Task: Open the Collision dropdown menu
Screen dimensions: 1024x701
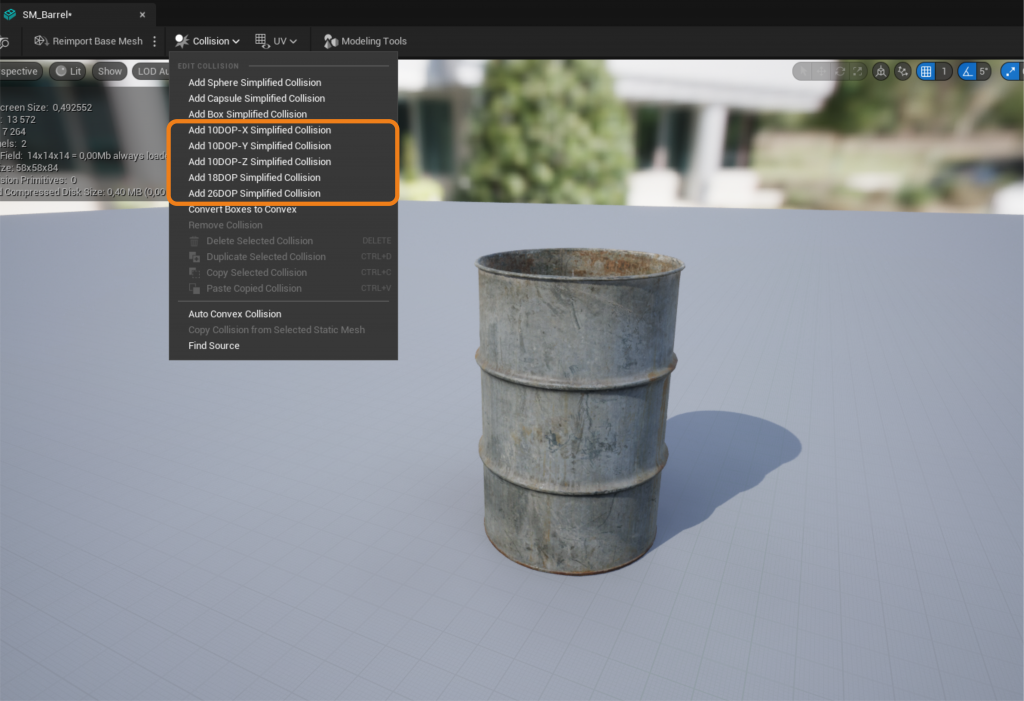Action: 207,41
